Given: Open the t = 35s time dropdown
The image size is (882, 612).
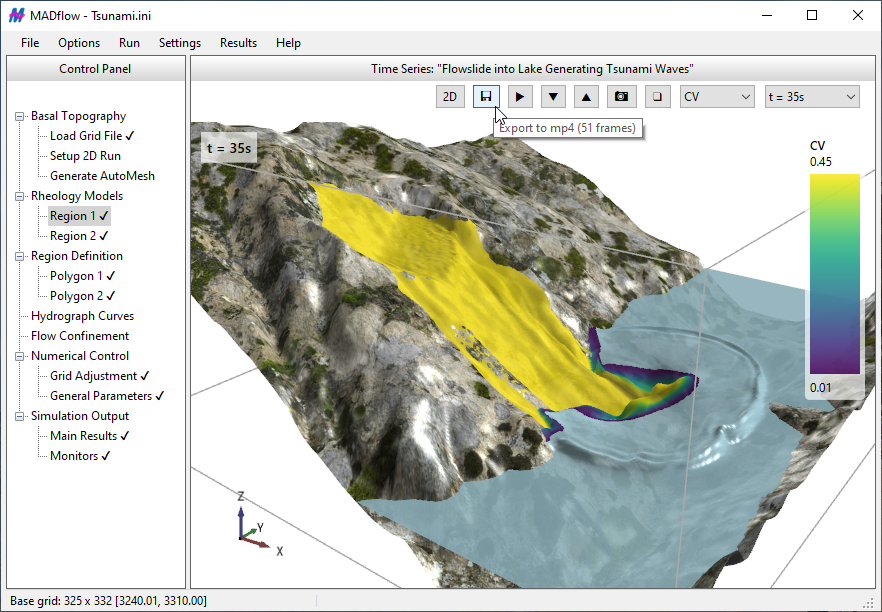Looking at the screenshot, I should (811, 97).
